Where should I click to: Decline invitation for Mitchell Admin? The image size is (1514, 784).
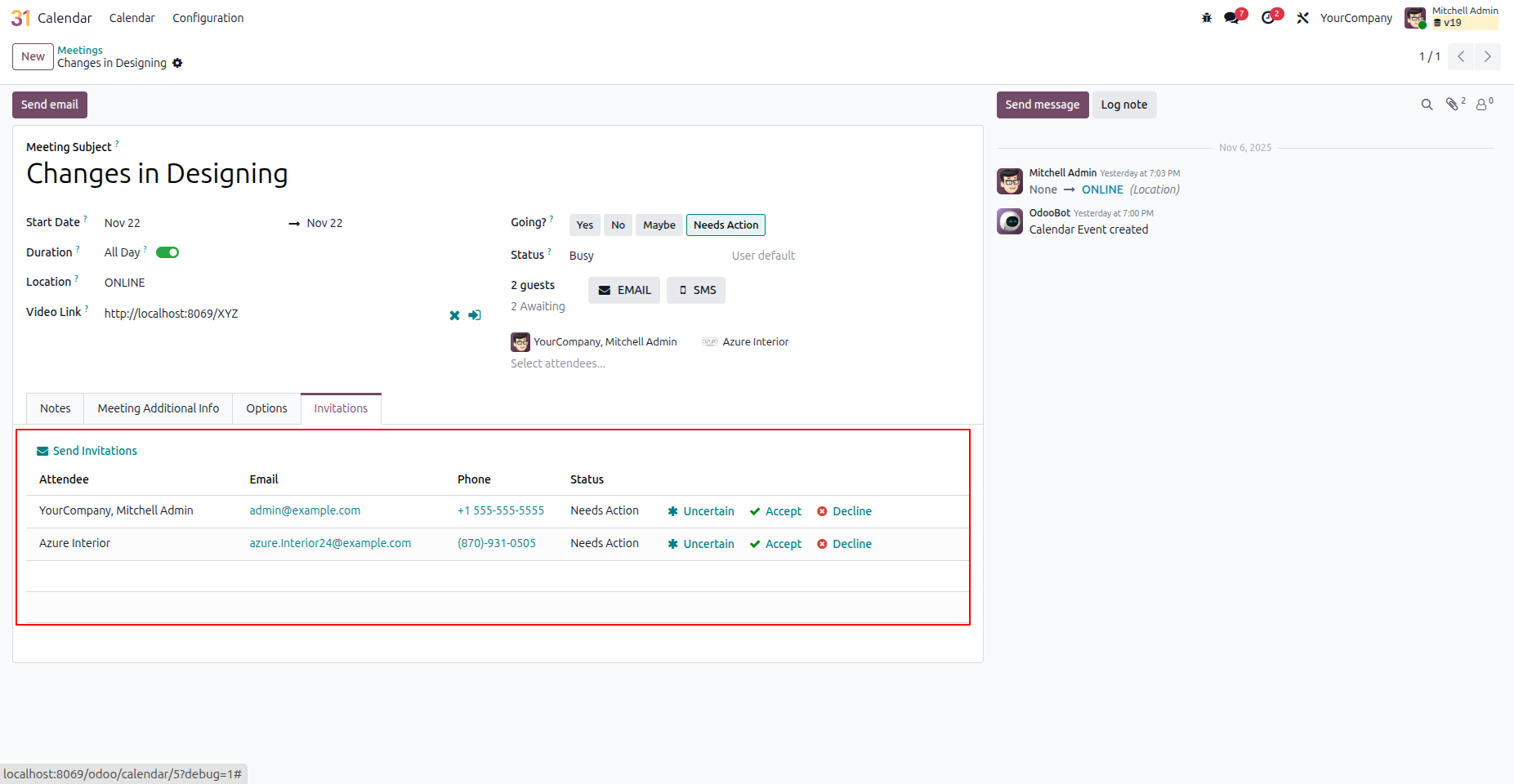pyautogui.click(x=844, y=511)
